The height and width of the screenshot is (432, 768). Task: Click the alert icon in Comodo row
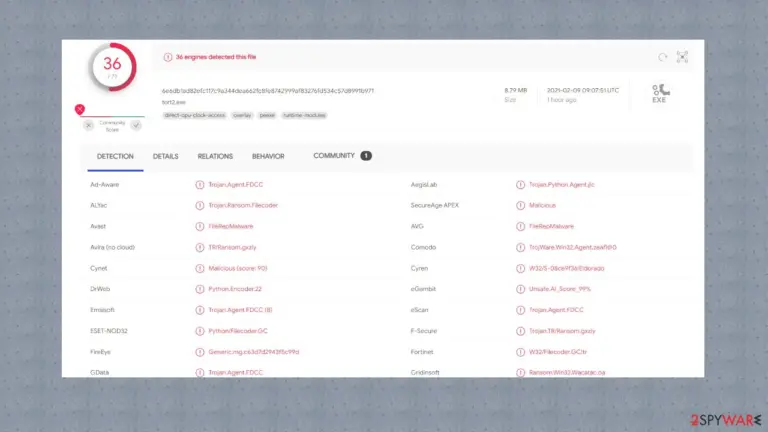520,247
